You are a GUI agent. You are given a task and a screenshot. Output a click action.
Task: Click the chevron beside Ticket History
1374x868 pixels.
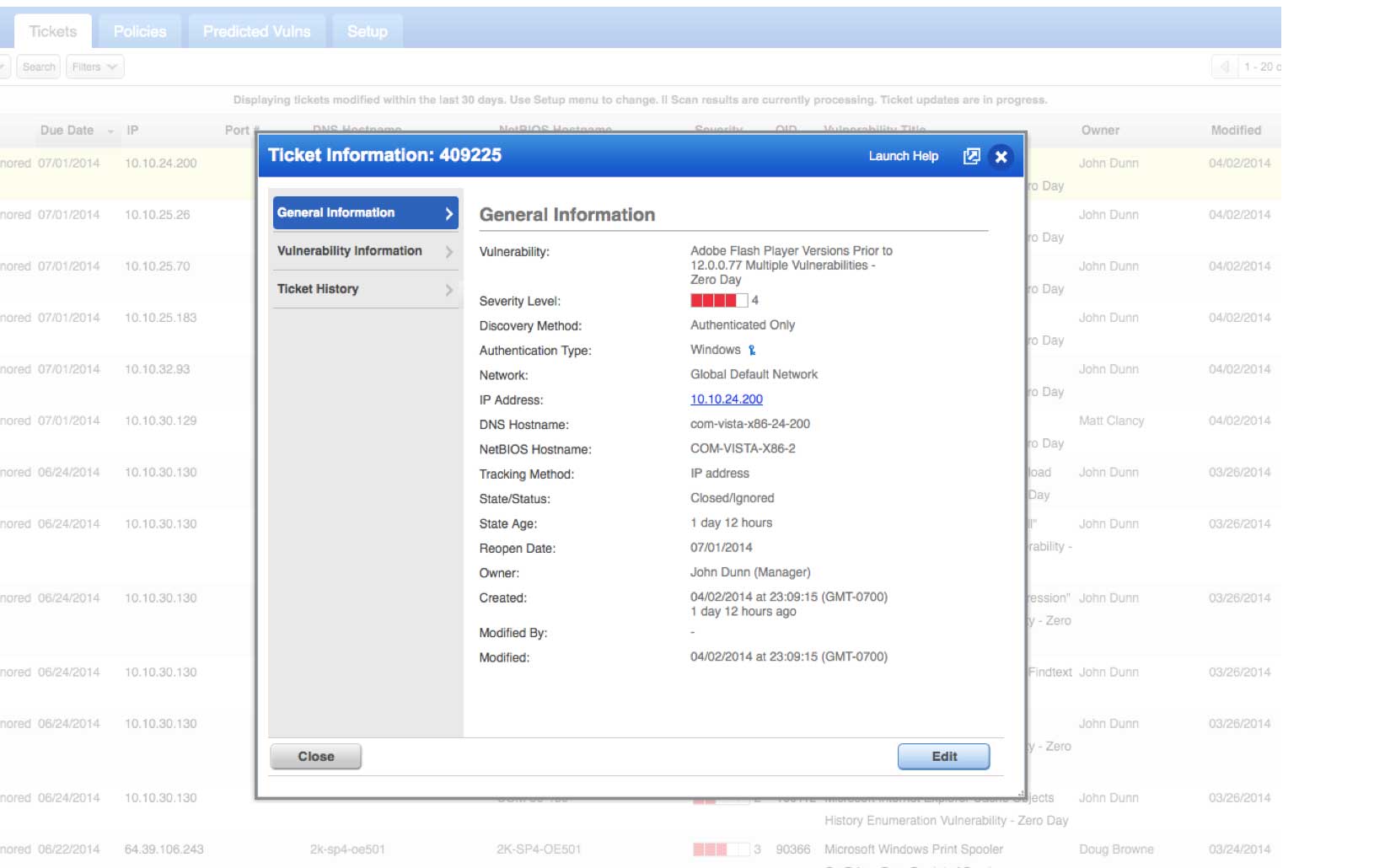[x=448, y=289]
